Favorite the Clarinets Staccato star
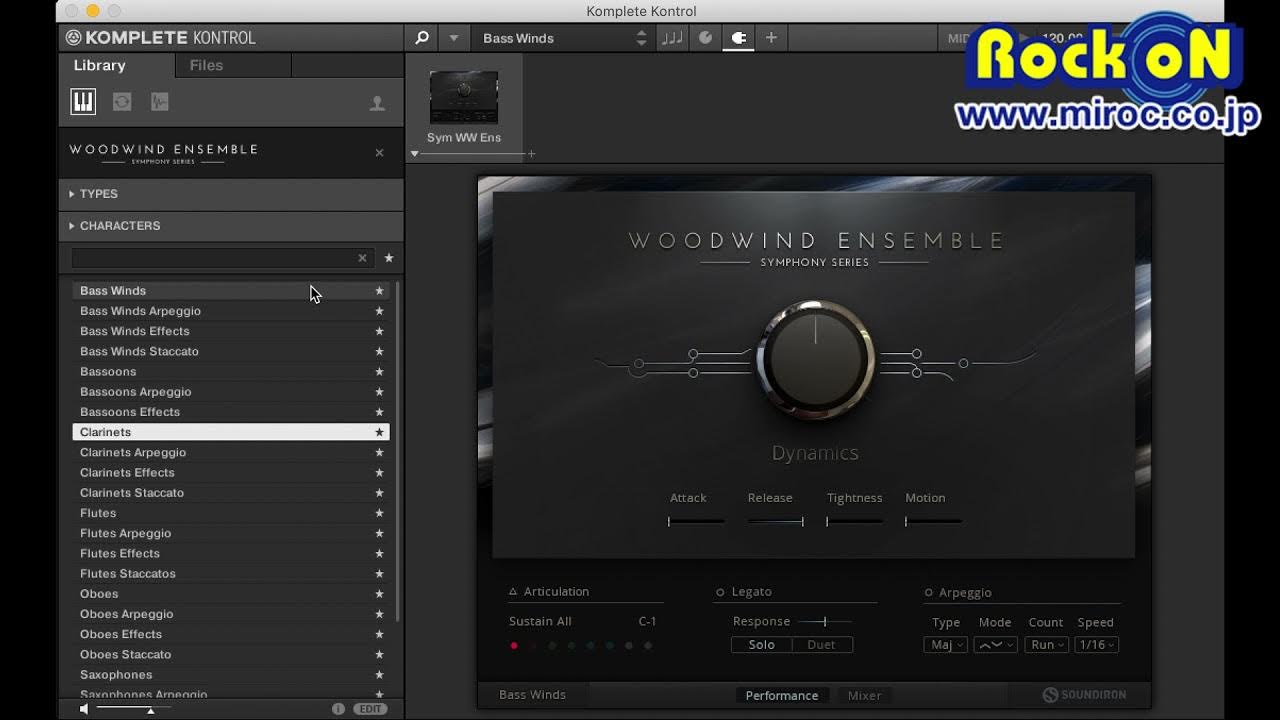1280x720 pixels. tap(379, 493)
